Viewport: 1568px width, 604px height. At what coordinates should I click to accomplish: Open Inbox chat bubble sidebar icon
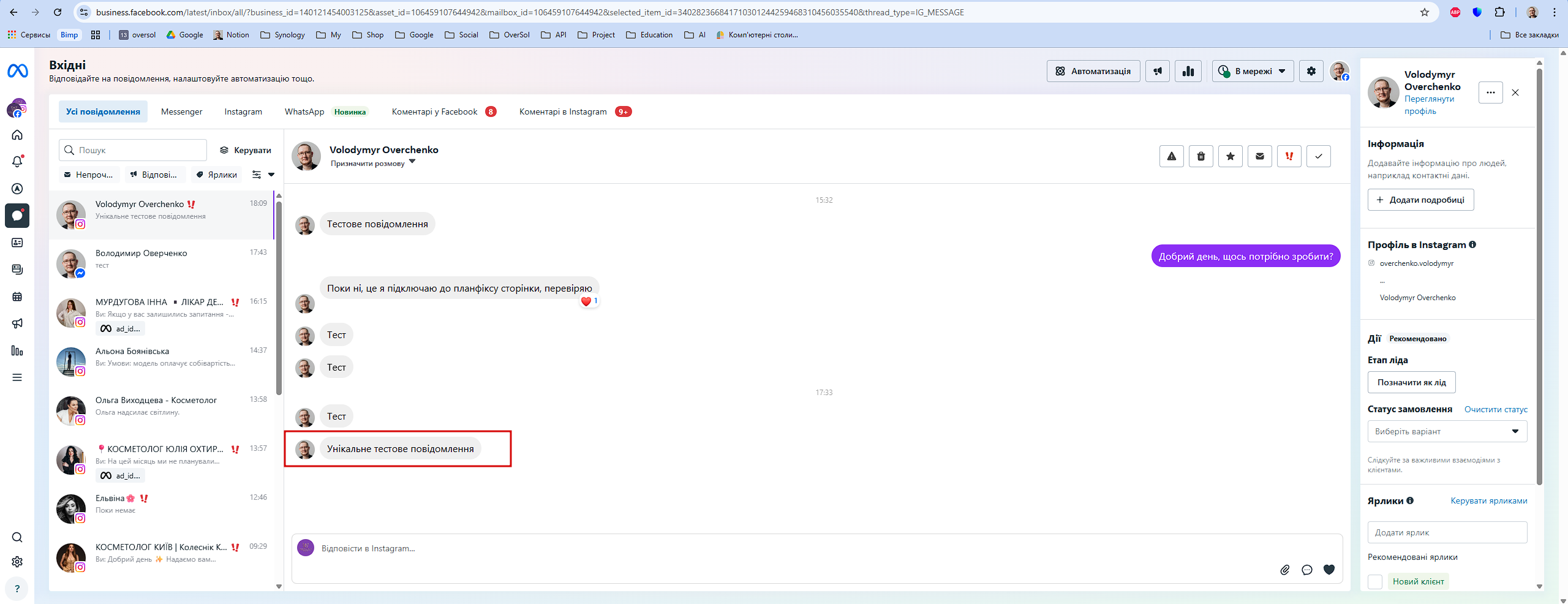click(17, 216)
